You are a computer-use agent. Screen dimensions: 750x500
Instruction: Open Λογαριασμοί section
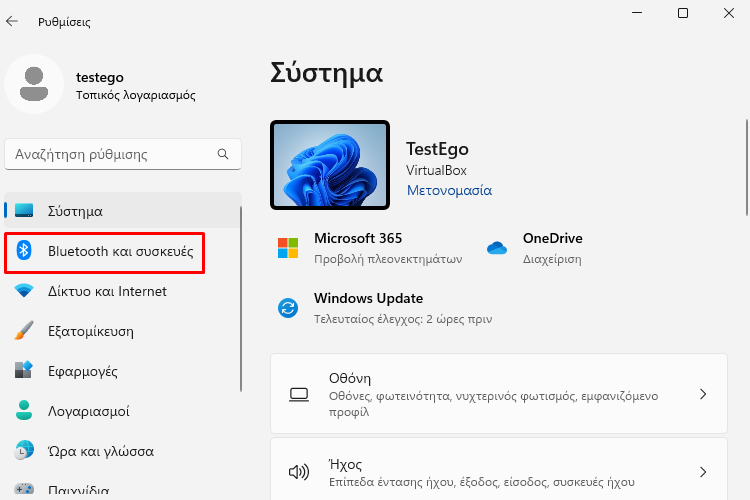coord(123,411)
